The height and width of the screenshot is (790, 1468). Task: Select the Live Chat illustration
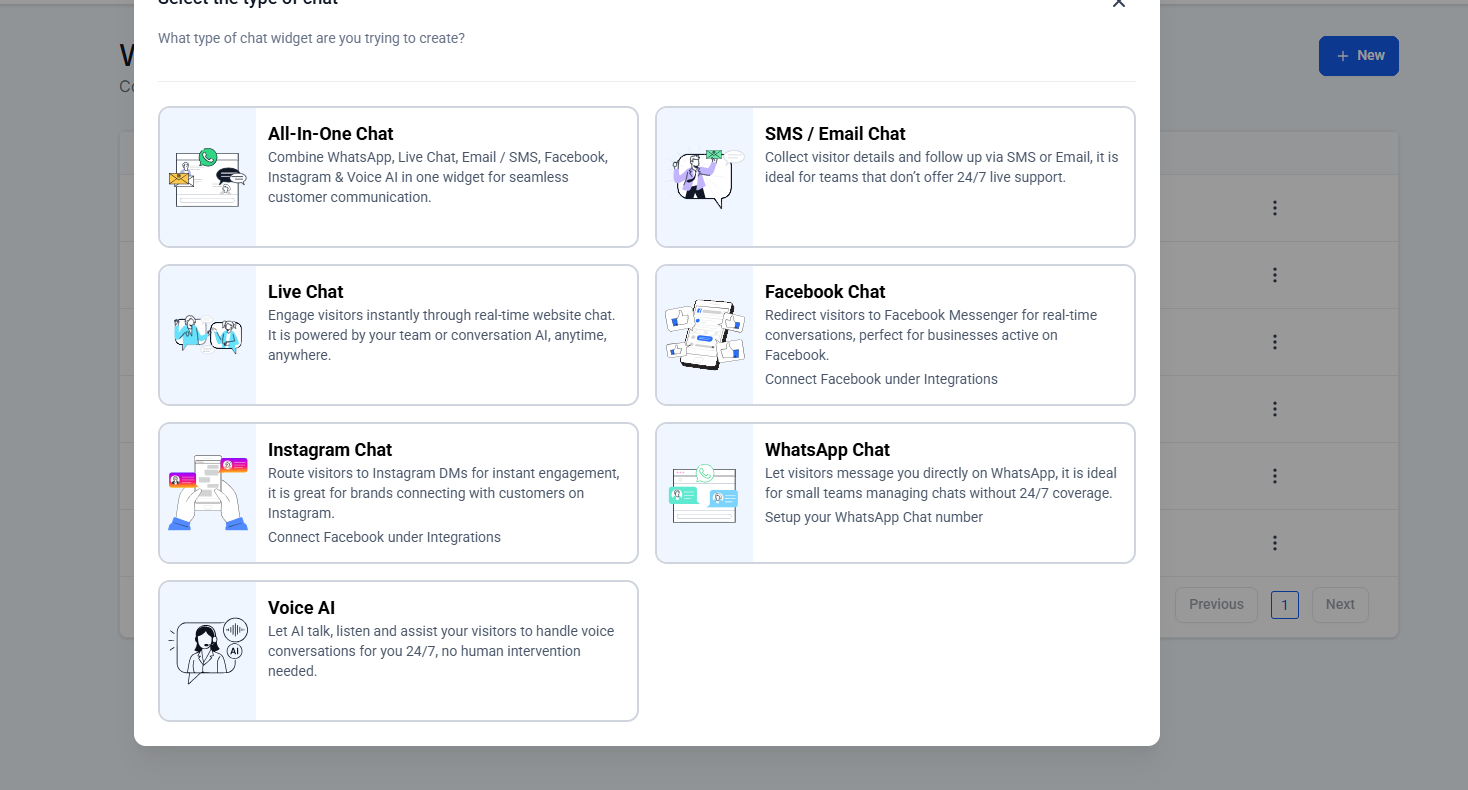point(208,335)
